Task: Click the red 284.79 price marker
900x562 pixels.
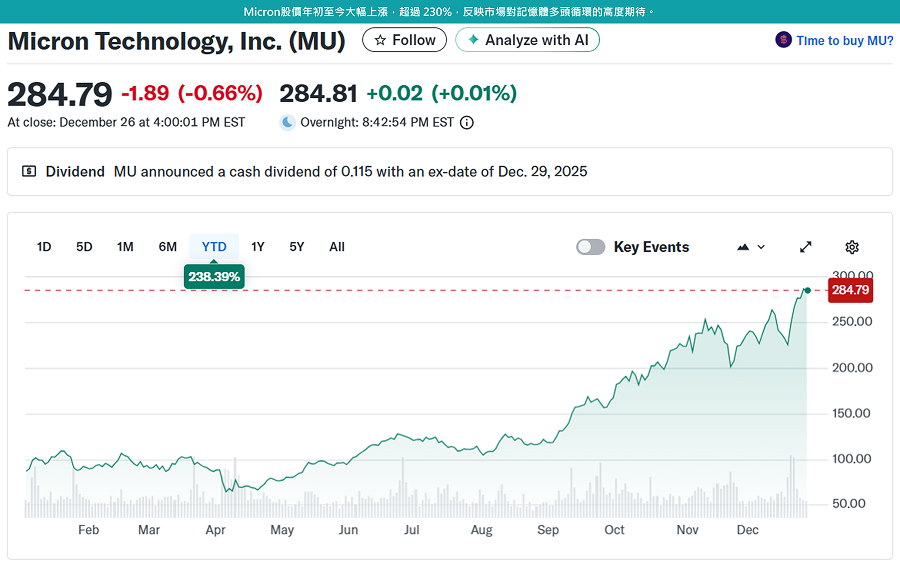Action: (x=850, y=291)
